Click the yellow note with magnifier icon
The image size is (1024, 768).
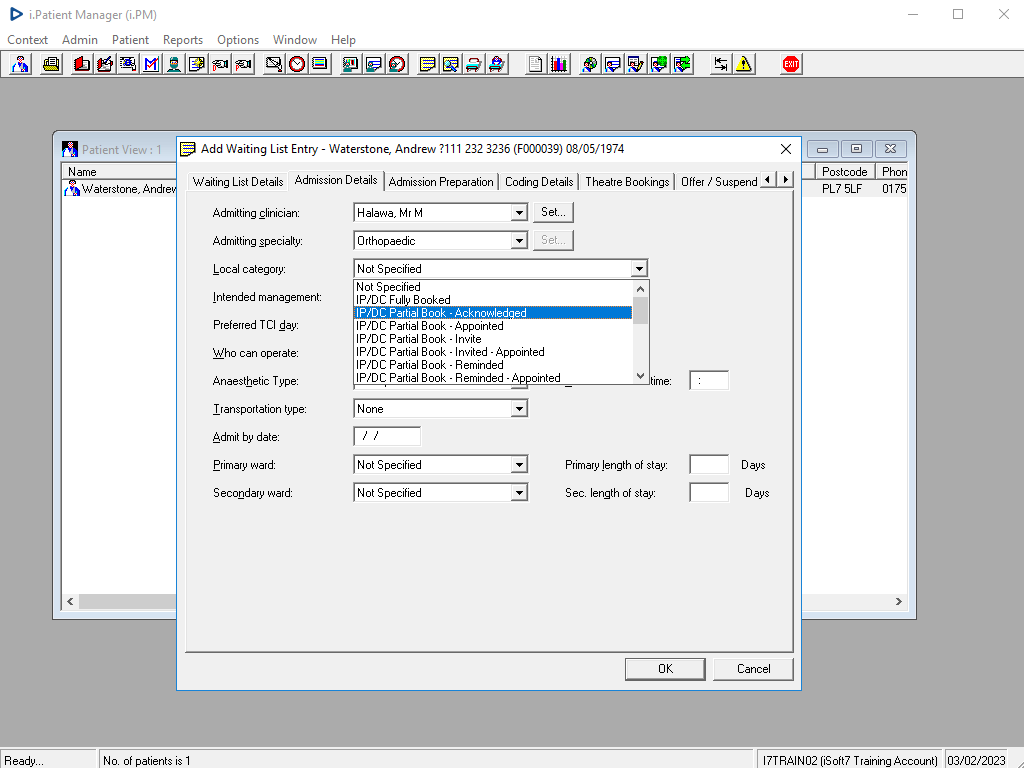[x=451, y=64]
